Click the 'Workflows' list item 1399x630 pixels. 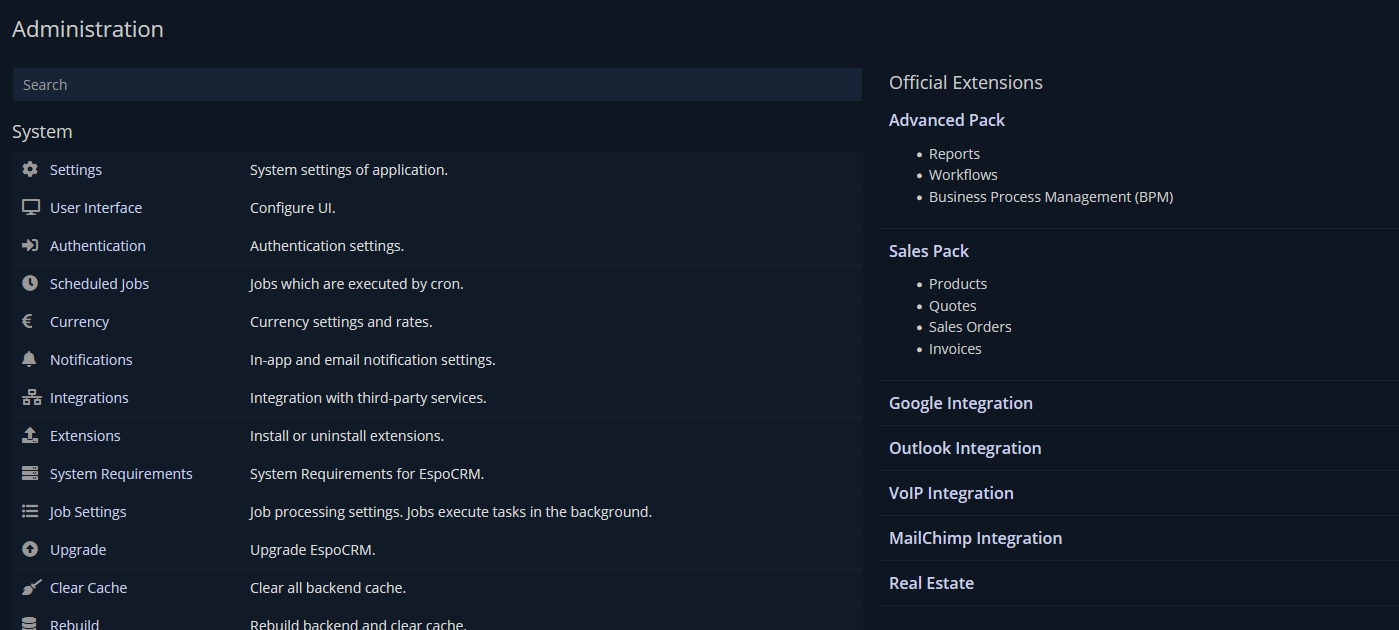(963, 175)
